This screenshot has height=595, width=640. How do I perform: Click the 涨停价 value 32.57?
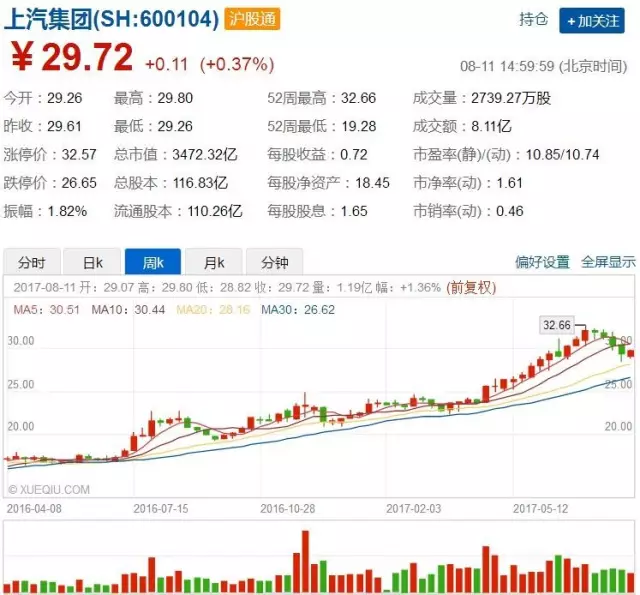point(79,155)
